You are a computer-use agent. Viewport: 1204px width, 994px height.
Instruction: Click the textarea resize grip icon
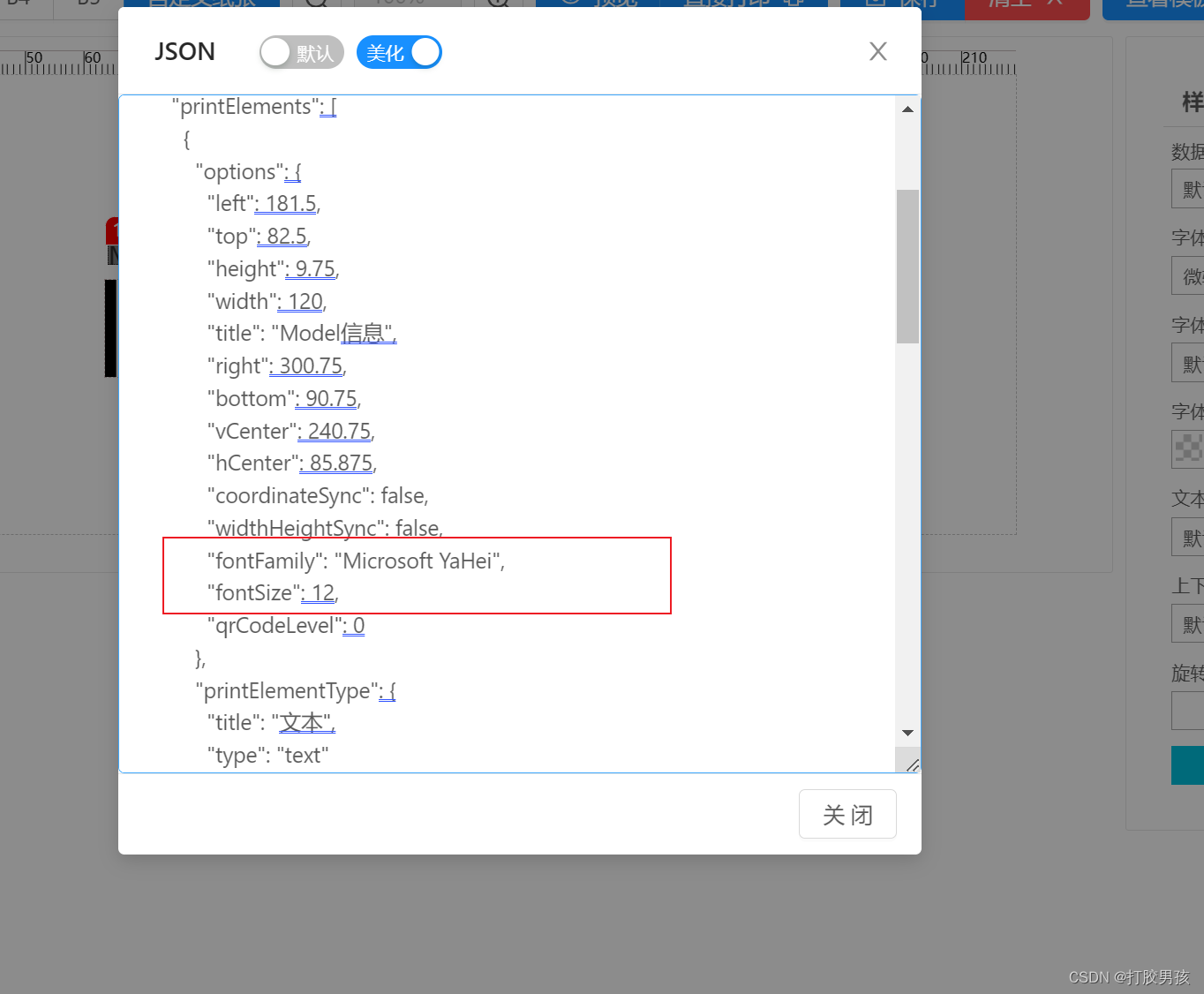(x=911, y=764)
